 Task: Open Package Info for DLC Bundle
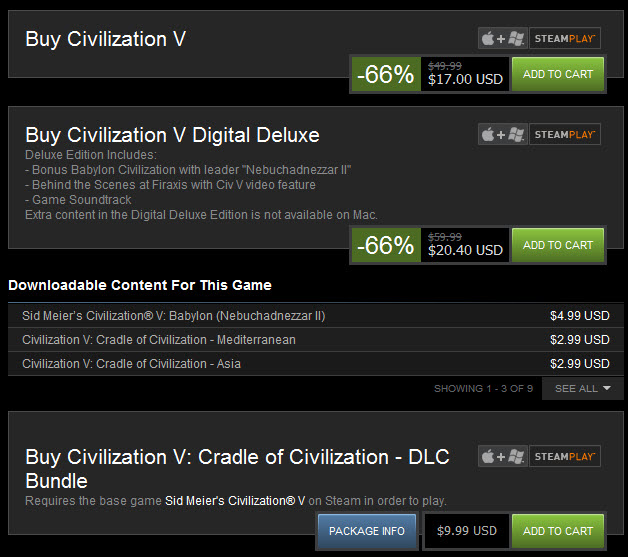(367, 531)
